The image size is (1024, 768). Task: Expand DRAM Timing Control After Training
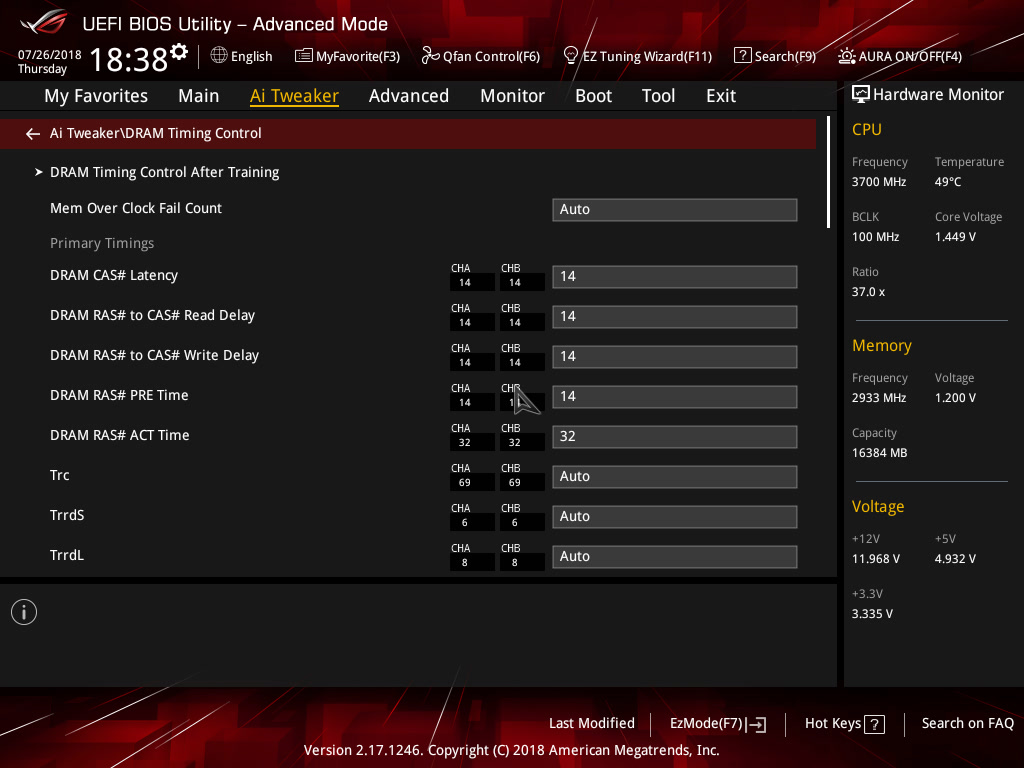tap(164, 172)
